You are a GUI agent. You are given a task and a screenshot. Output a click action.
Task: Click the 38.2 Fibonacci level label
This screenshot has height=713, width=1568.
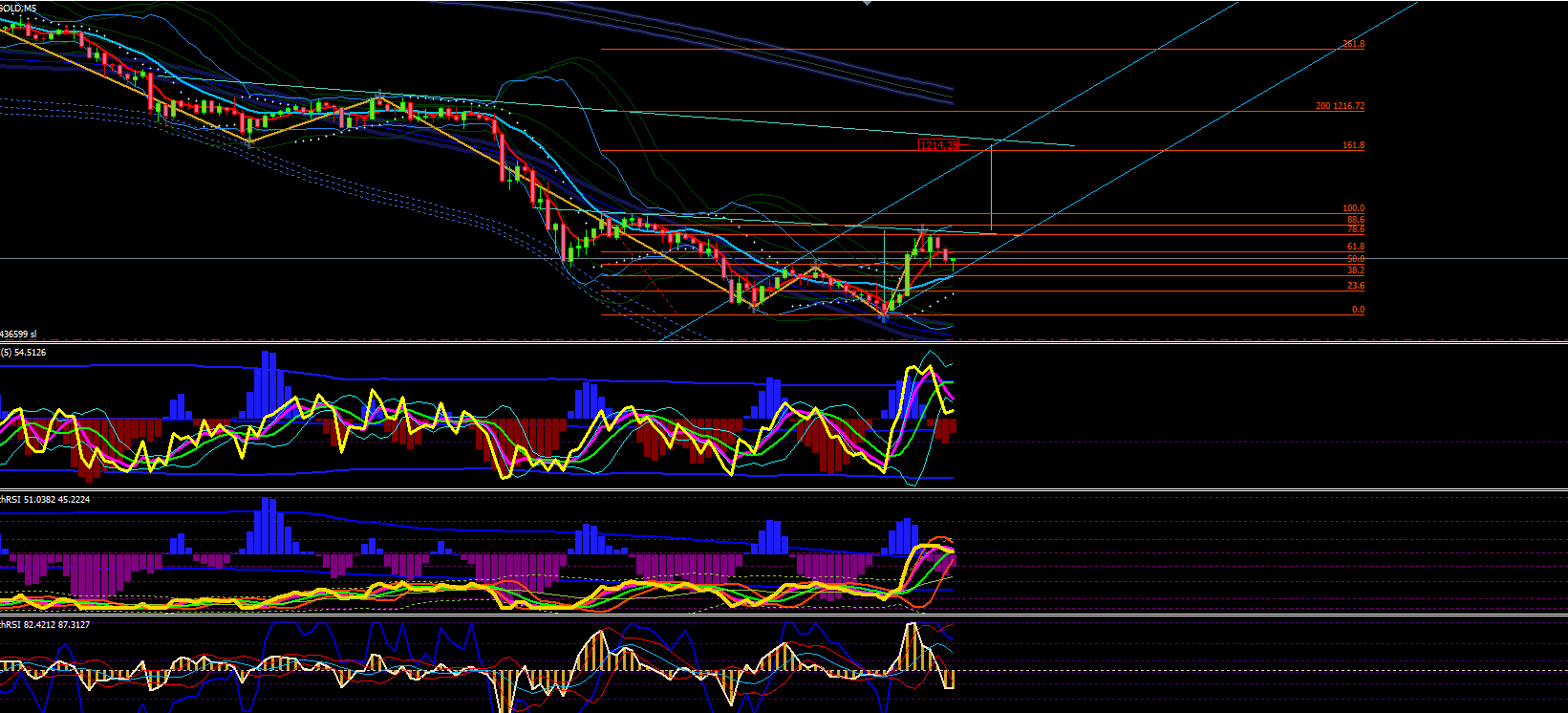pos(1355,270)
